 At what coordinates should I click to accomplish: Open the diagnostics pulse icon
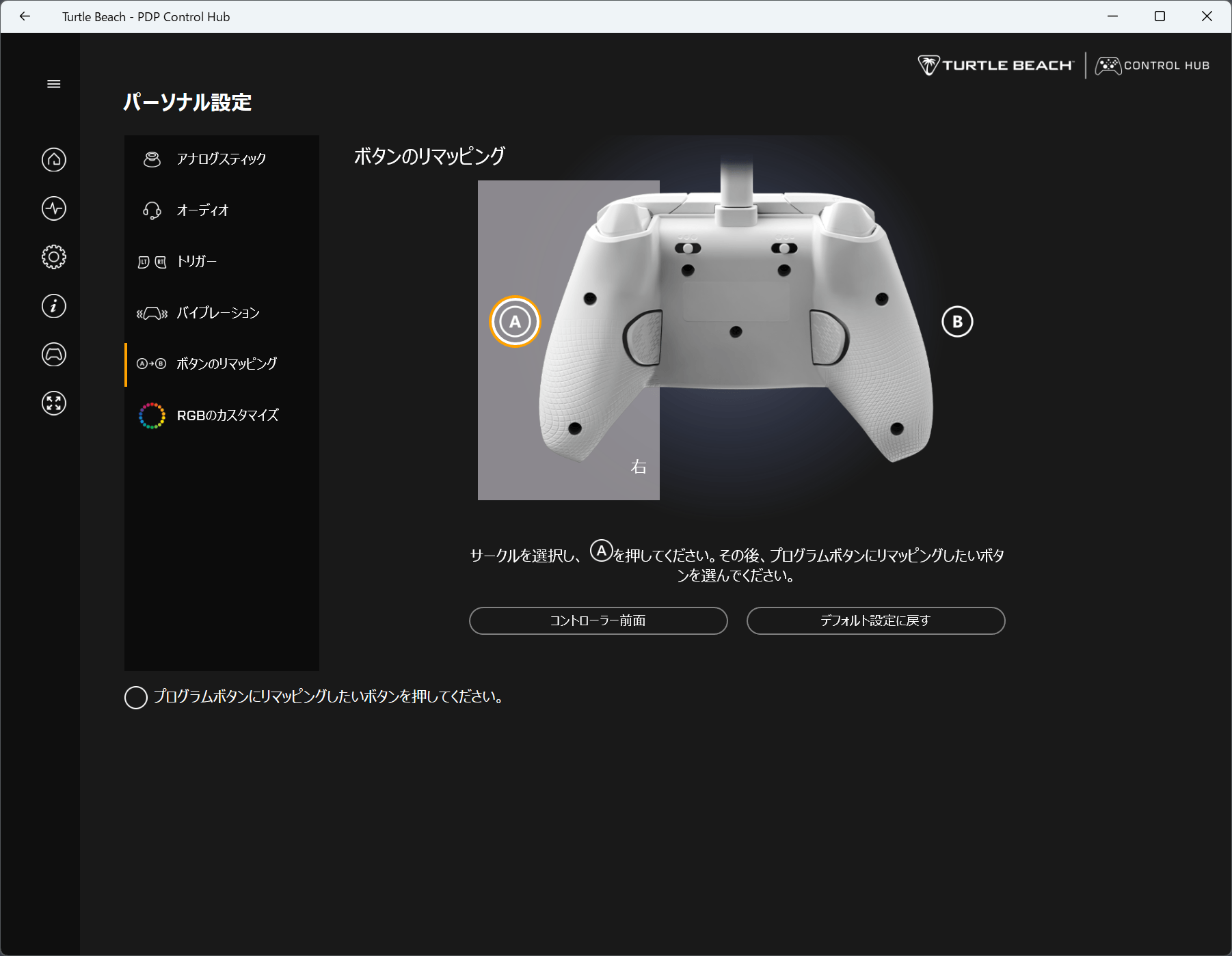(x=53, y=208)
